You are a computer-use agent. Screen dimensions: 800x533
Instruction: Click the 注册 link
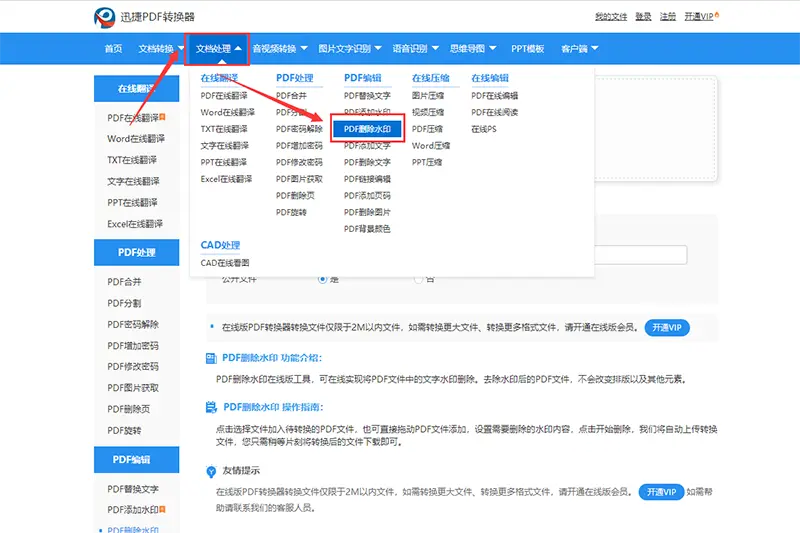(667, 16)
